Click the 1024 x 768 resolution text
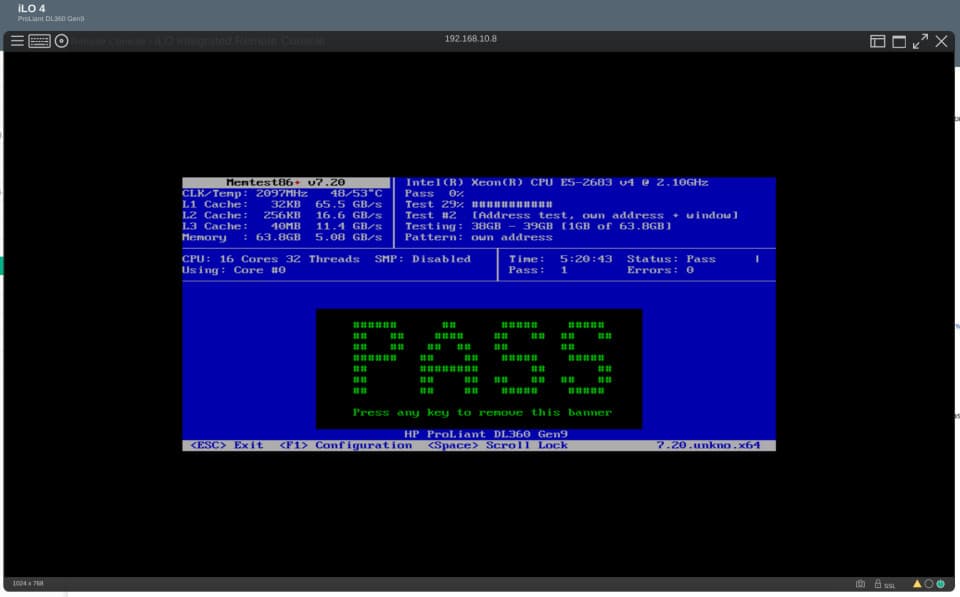 (28, 583)
